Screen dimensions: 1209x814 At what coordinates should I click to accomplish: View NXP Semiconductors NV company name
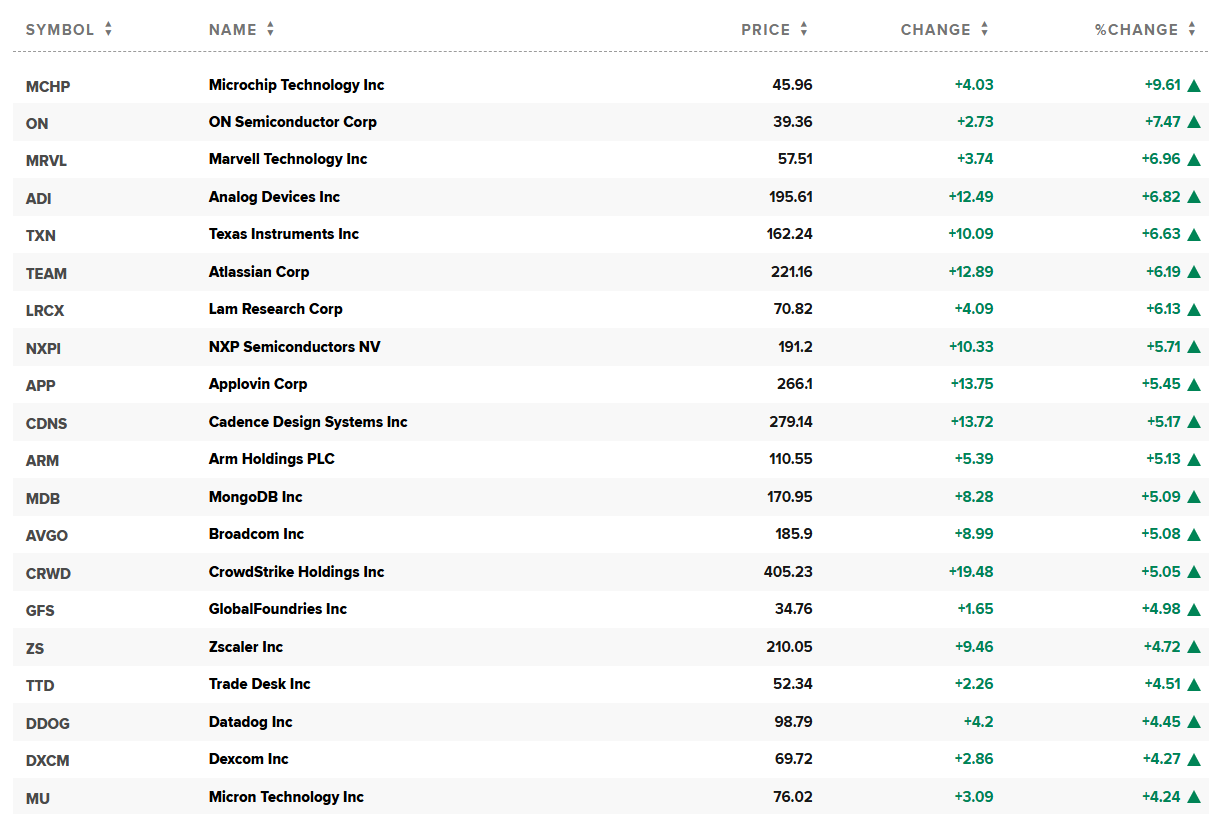pos(295,347)
